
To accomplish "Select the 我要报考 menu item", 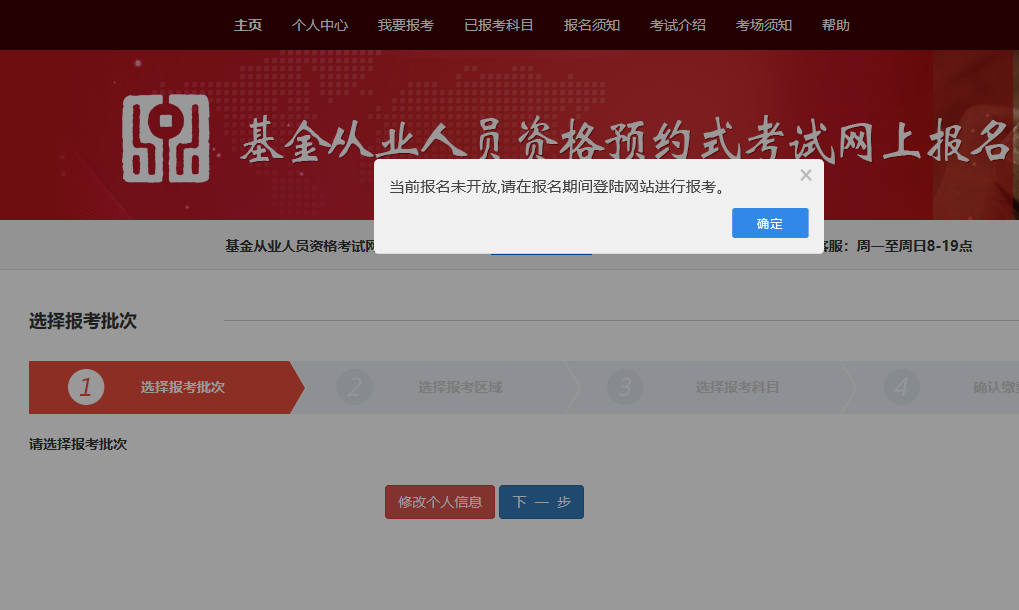I will point(404,25).
